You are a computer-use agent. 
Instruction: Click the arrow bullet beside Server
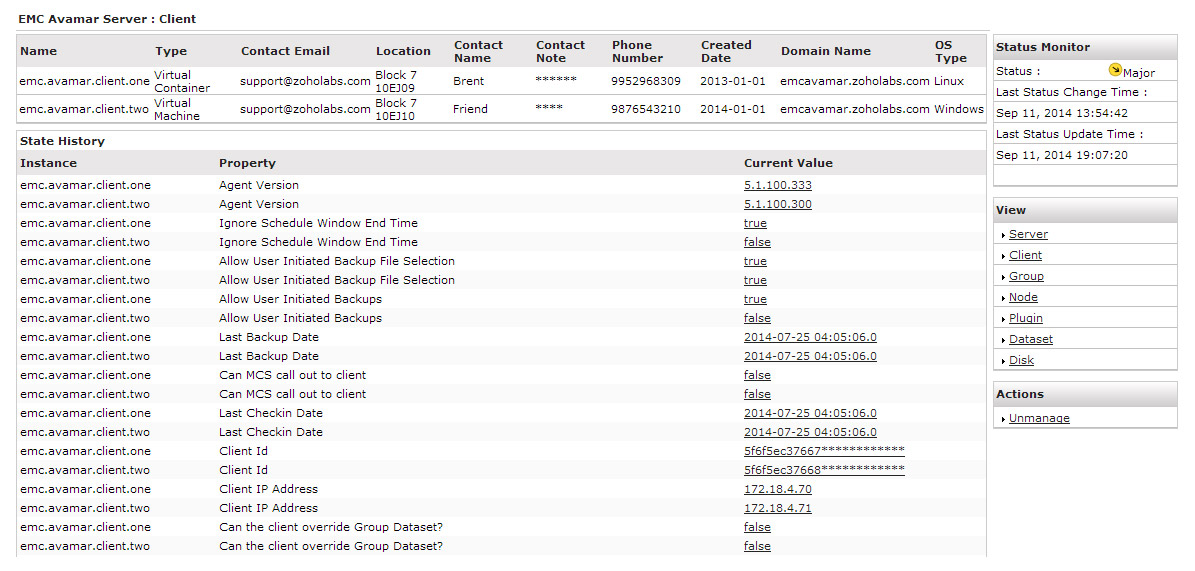click(x=1003, y=235)
